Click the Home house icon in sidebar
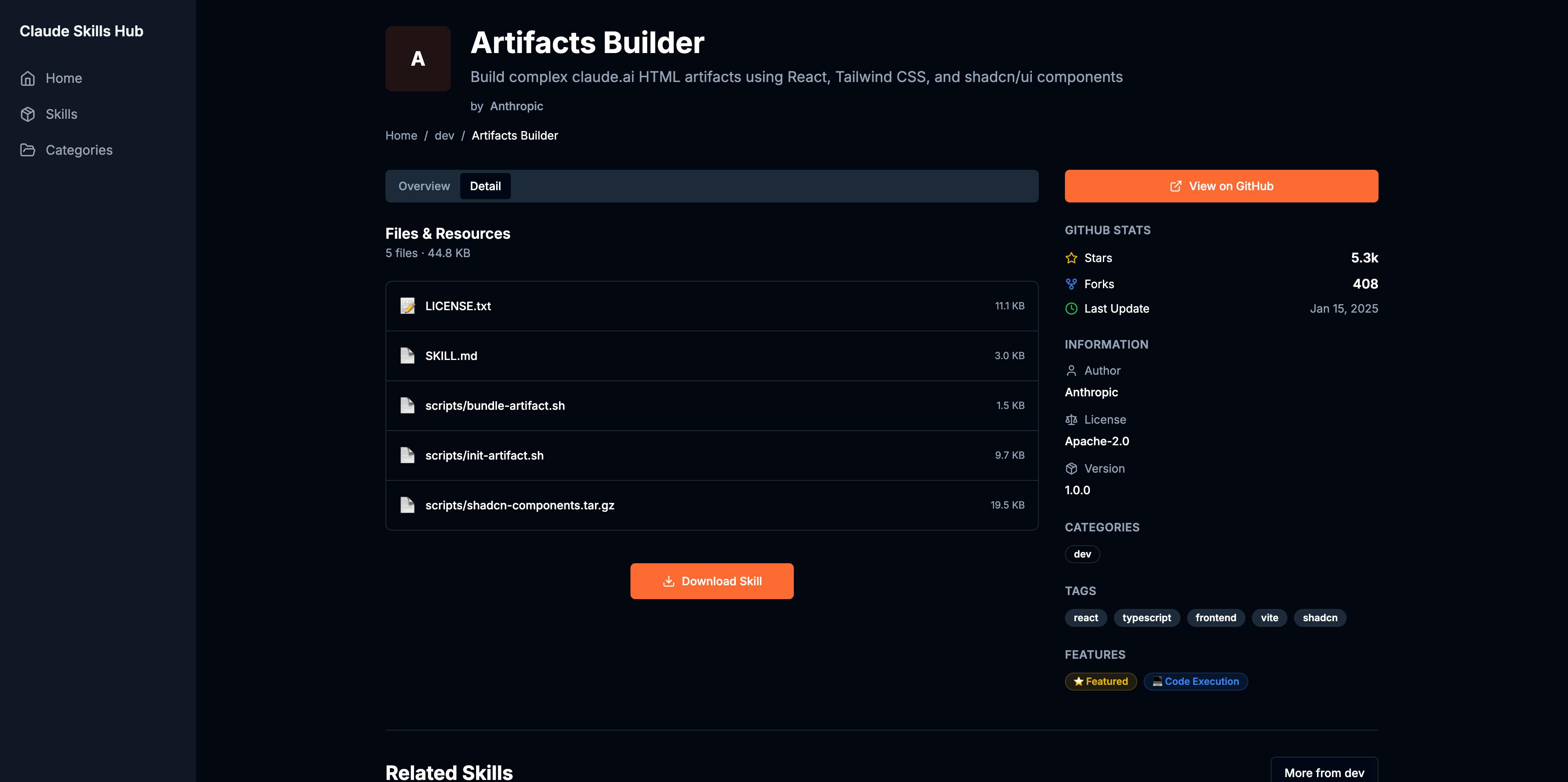This screenshot has width=1568, height=782. [x=27, y=78]
